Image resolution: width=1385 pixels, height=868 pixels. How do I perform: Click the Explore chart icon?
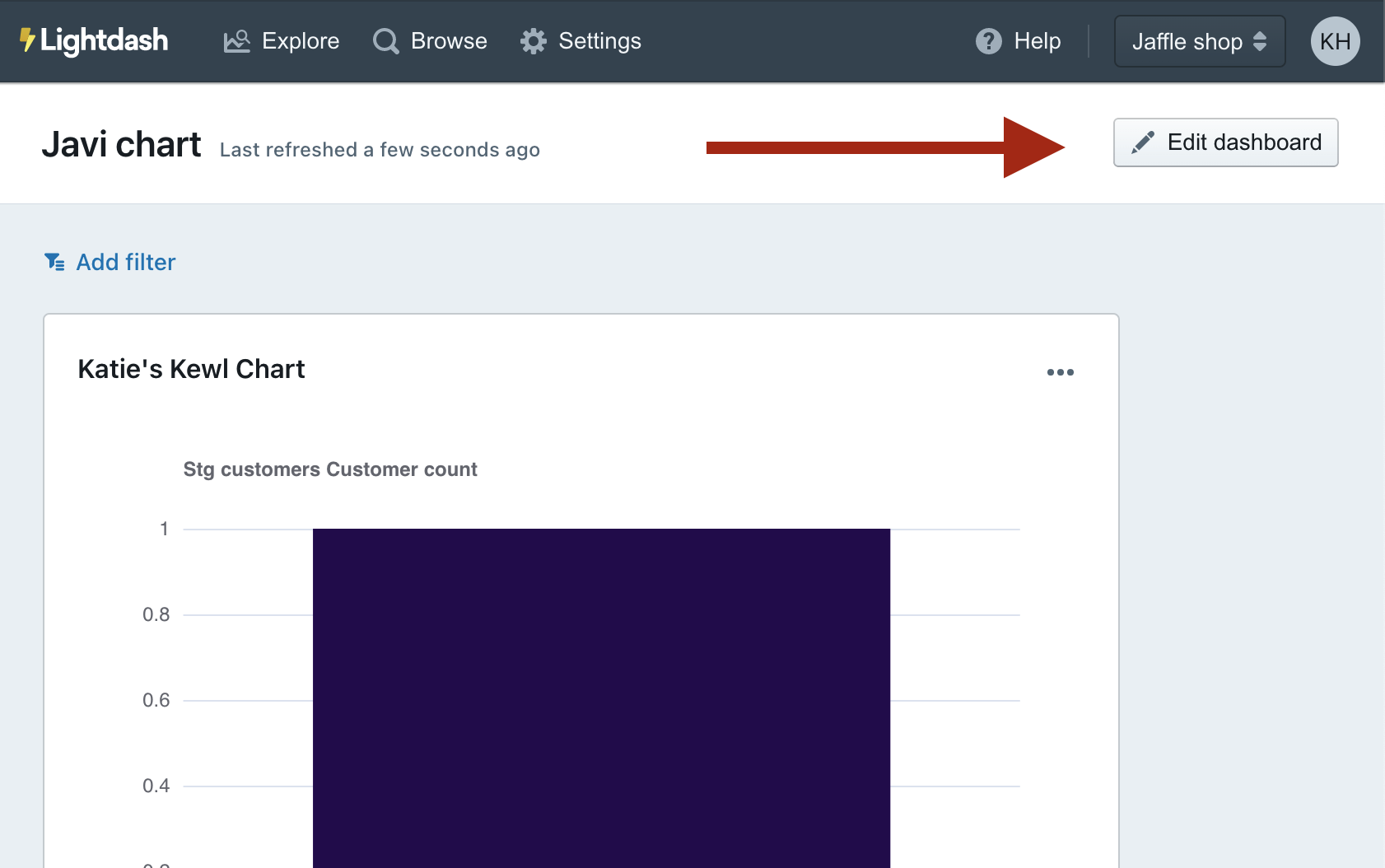[x=236, y=41]
